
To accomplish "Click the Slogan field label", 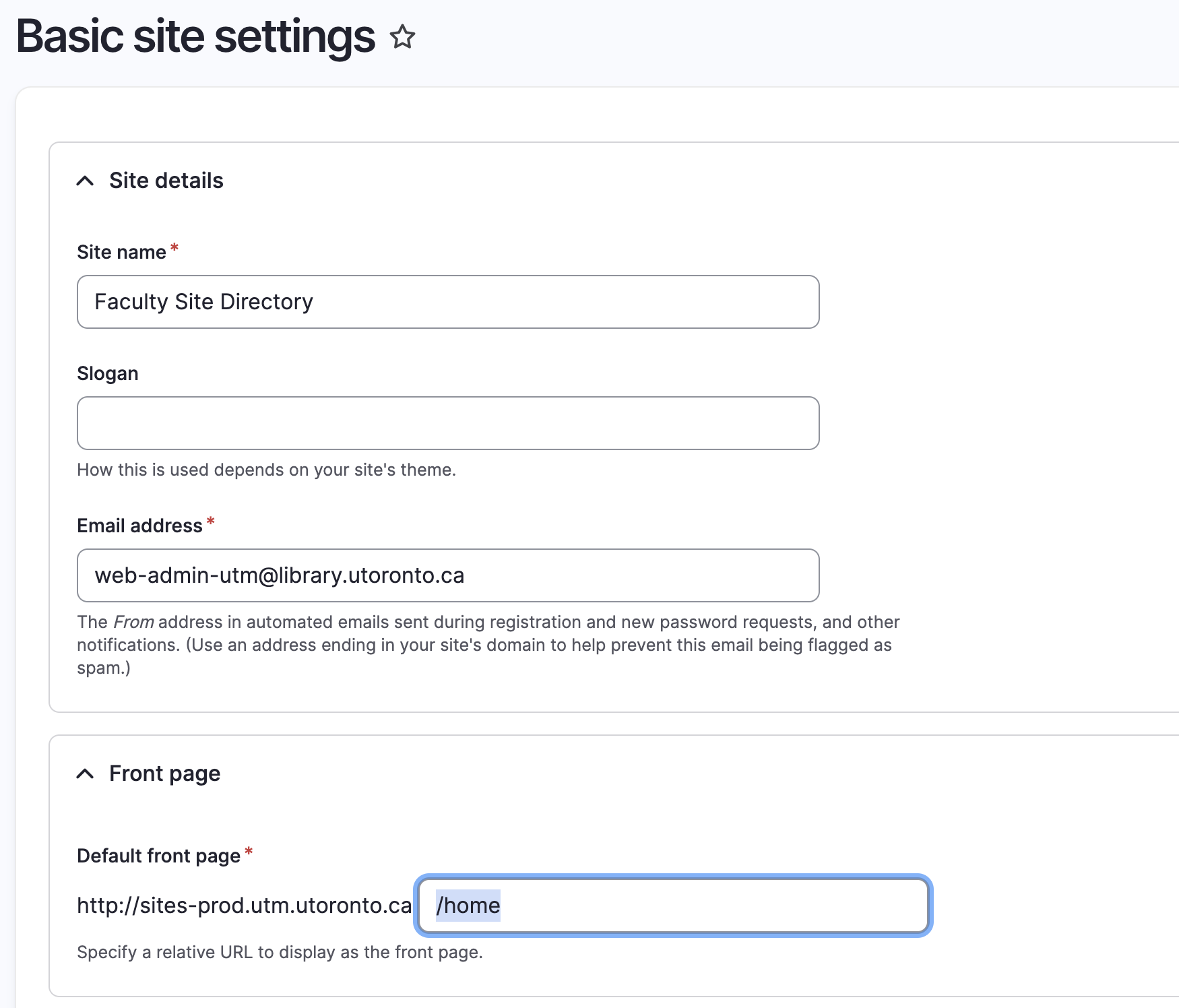I will (x=108, y=373).
